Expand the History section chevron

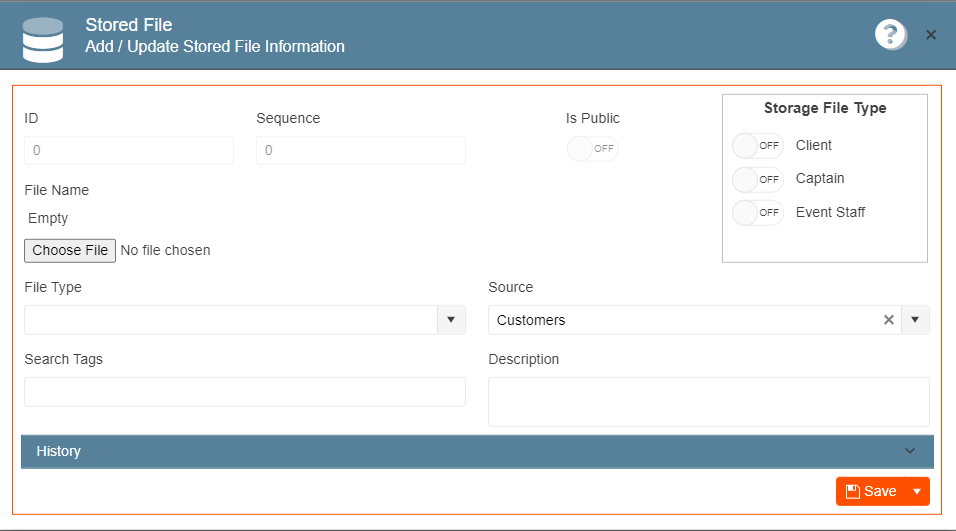(910, 451)
